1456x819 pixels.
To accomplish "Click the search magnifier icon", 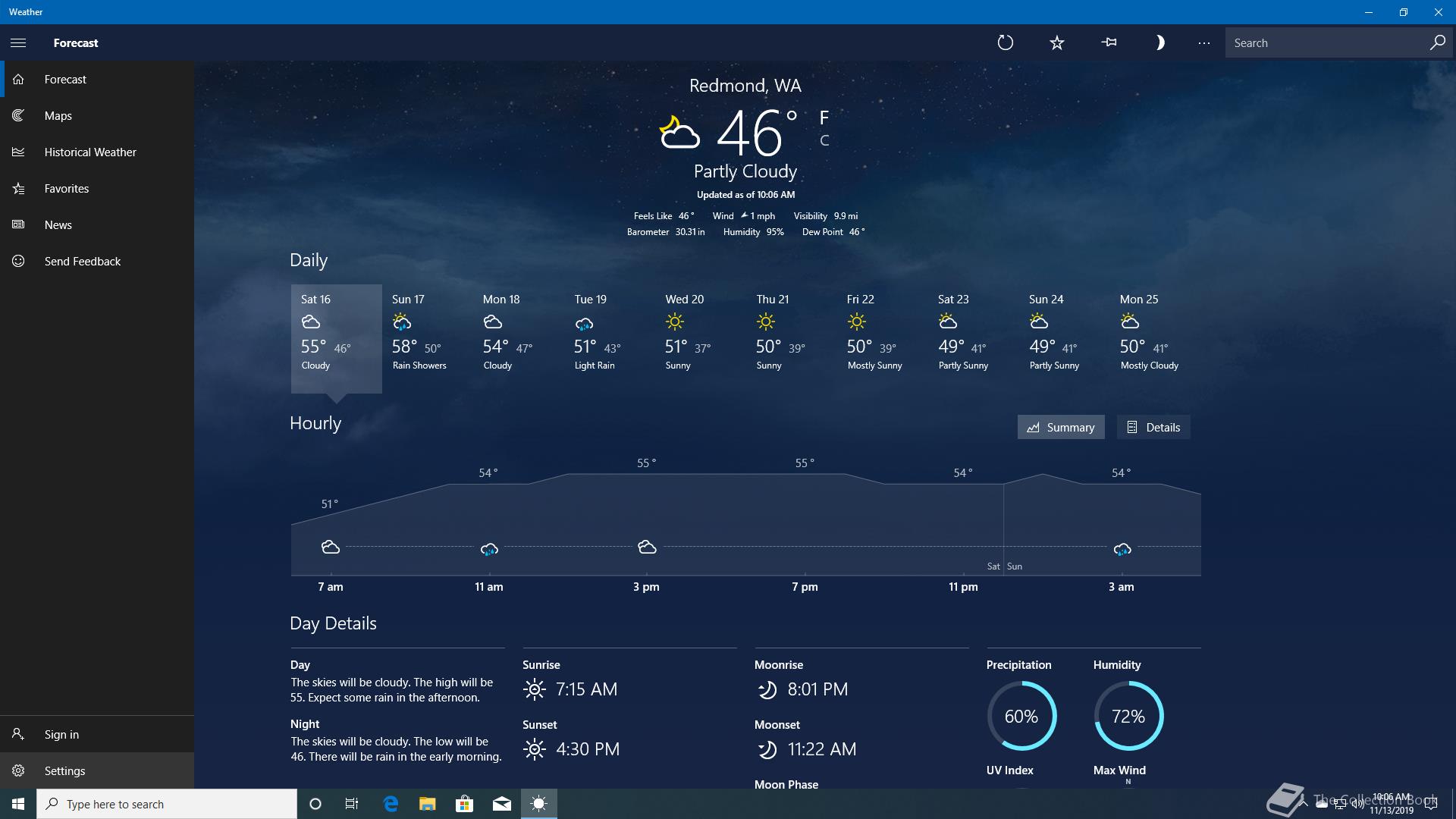I will coord(1437,42).
